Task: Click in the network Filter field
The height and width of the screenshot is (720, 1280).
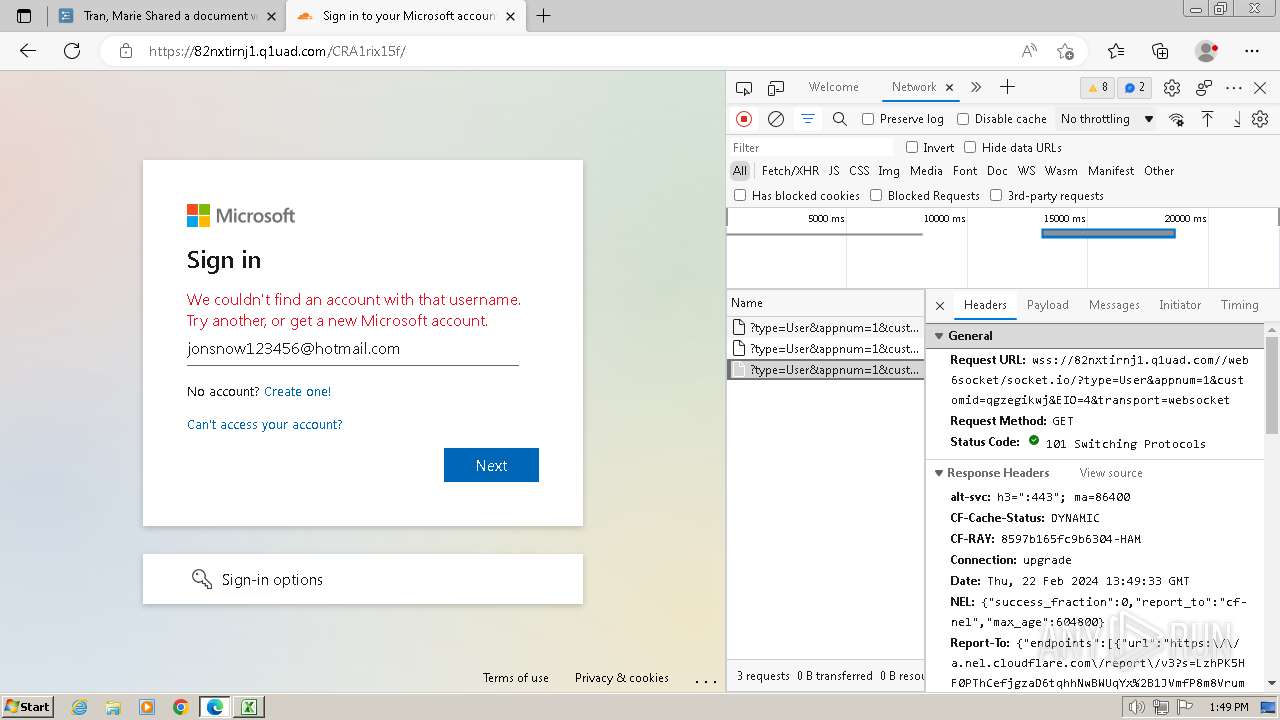Action: click(x=811, y=147)
